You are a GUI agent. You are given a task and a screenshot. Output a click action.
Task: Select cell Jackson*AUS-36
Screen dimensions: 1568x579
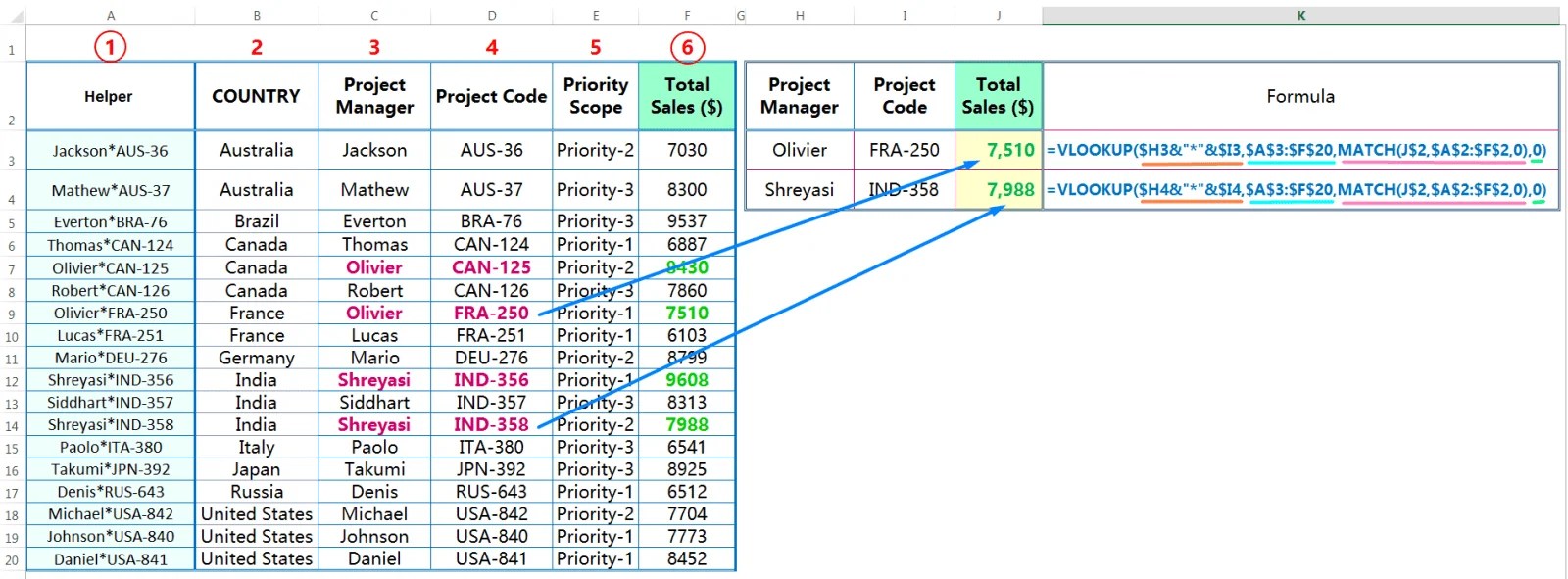pos(111,151)
